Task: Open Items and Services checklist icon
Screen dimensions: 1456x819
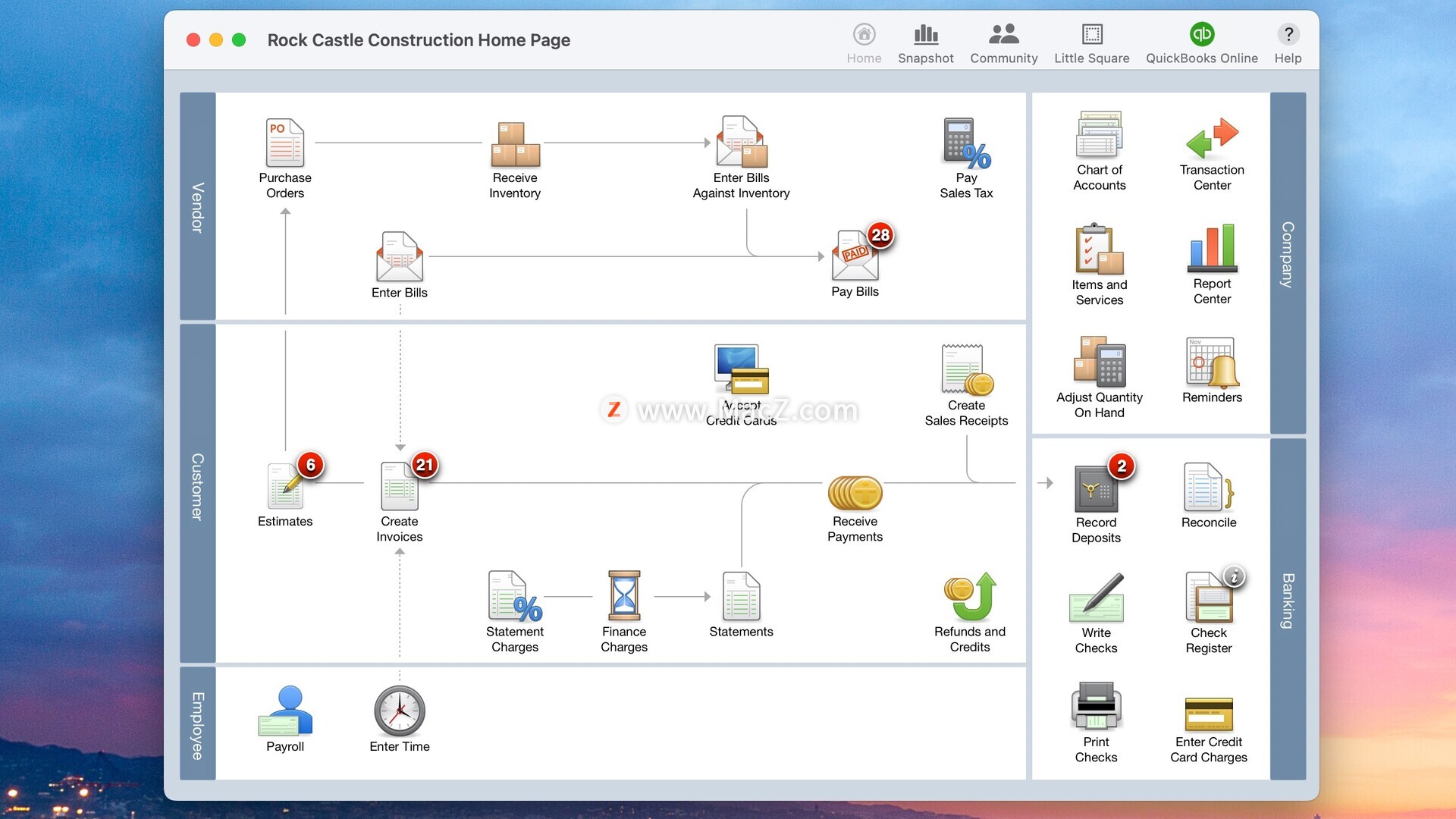Action: coord(1100,249)
